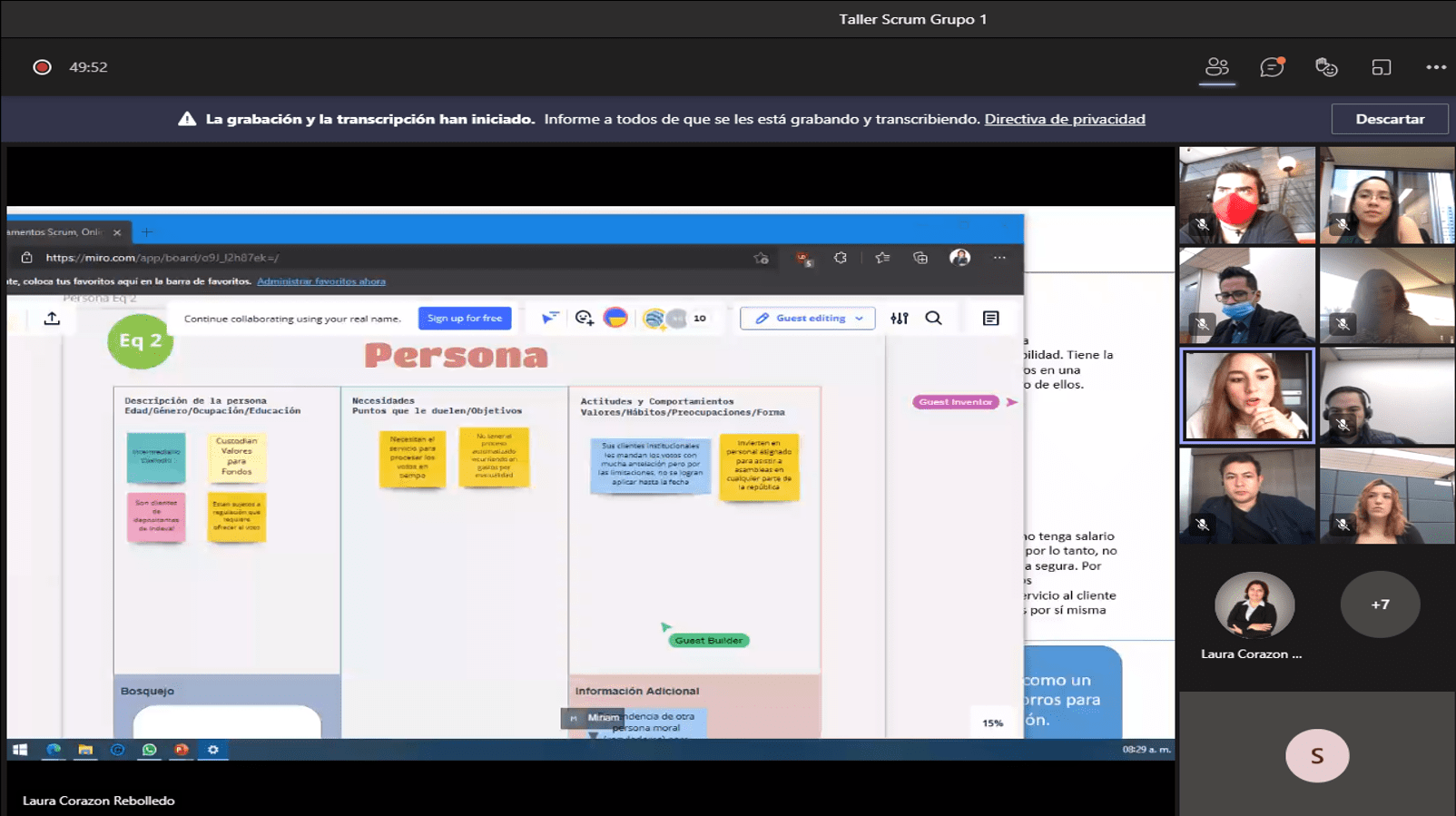Screen dimensions: 1456x816
Task: Open the Miro export upload icon
Action: click(x=52, y=319)
